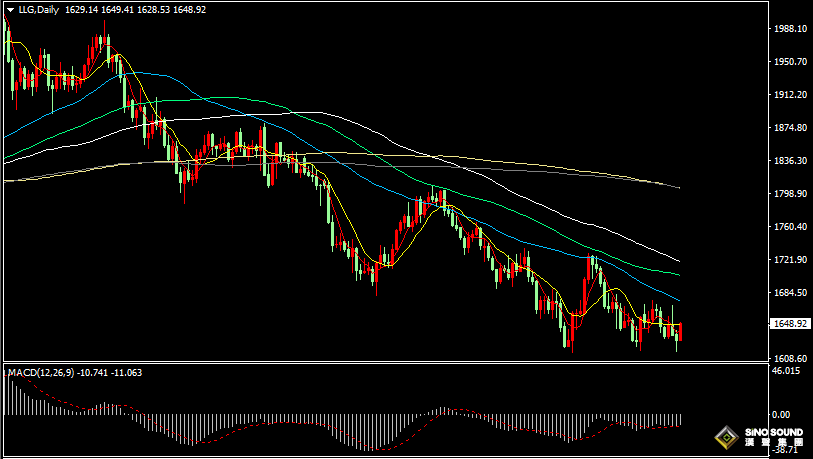813x459 pixels.
Task: Click the 1988.10 price axis label
Action: pos(789,29)
